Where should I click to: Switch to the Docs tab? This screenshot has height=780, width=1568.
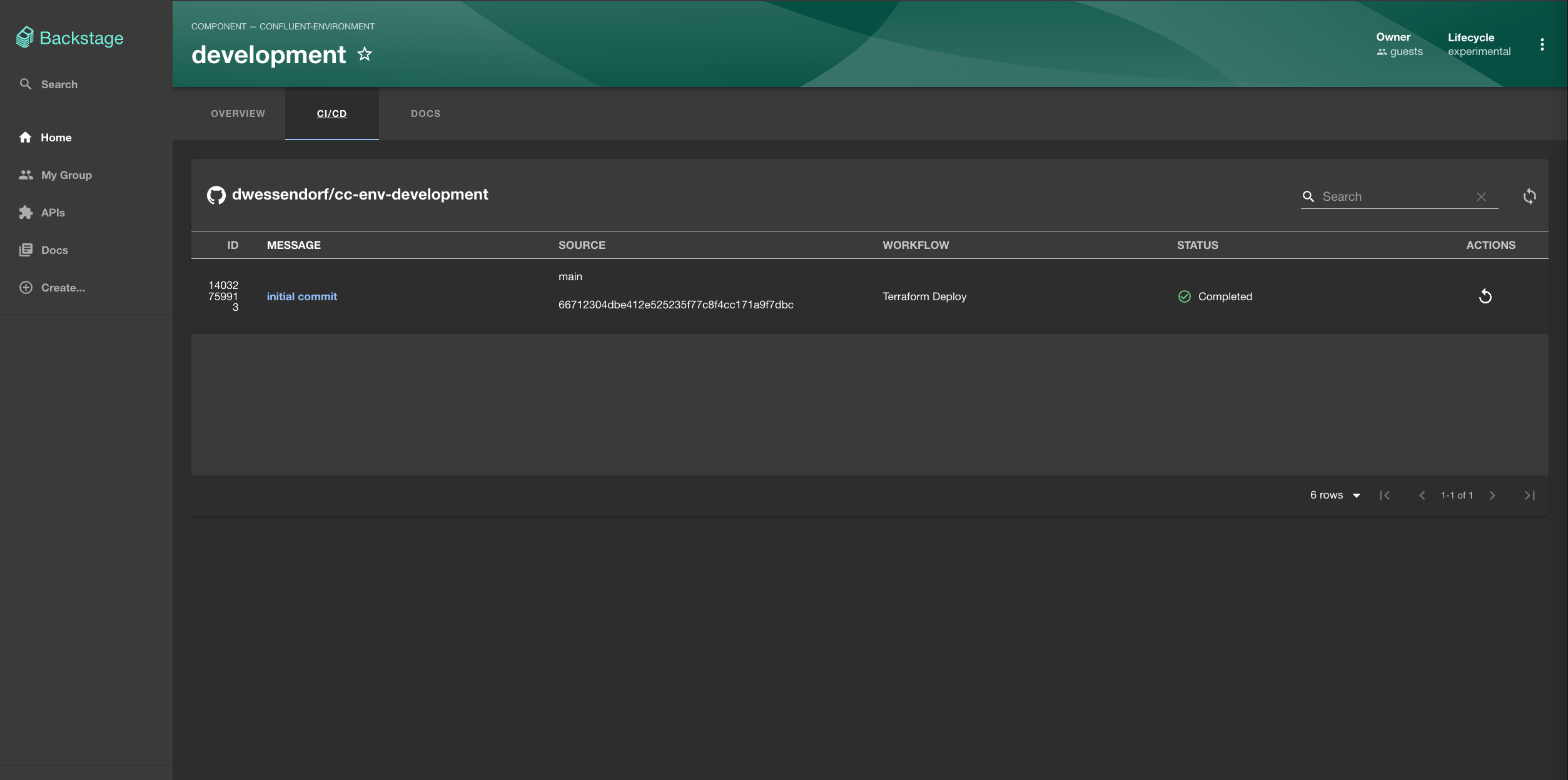pos(425,114)
